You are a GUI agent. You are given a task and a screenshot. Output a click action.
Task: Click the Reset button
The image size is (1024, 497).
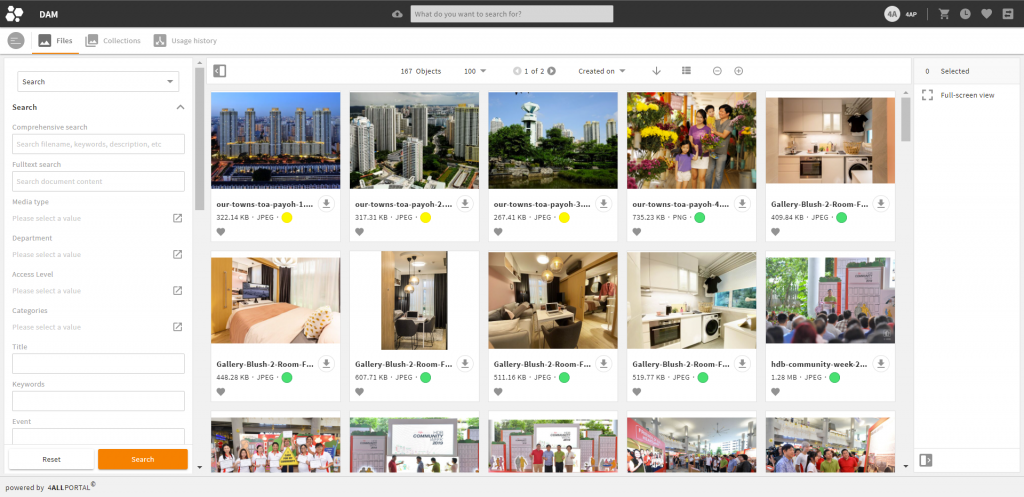(x=52, y=459)
